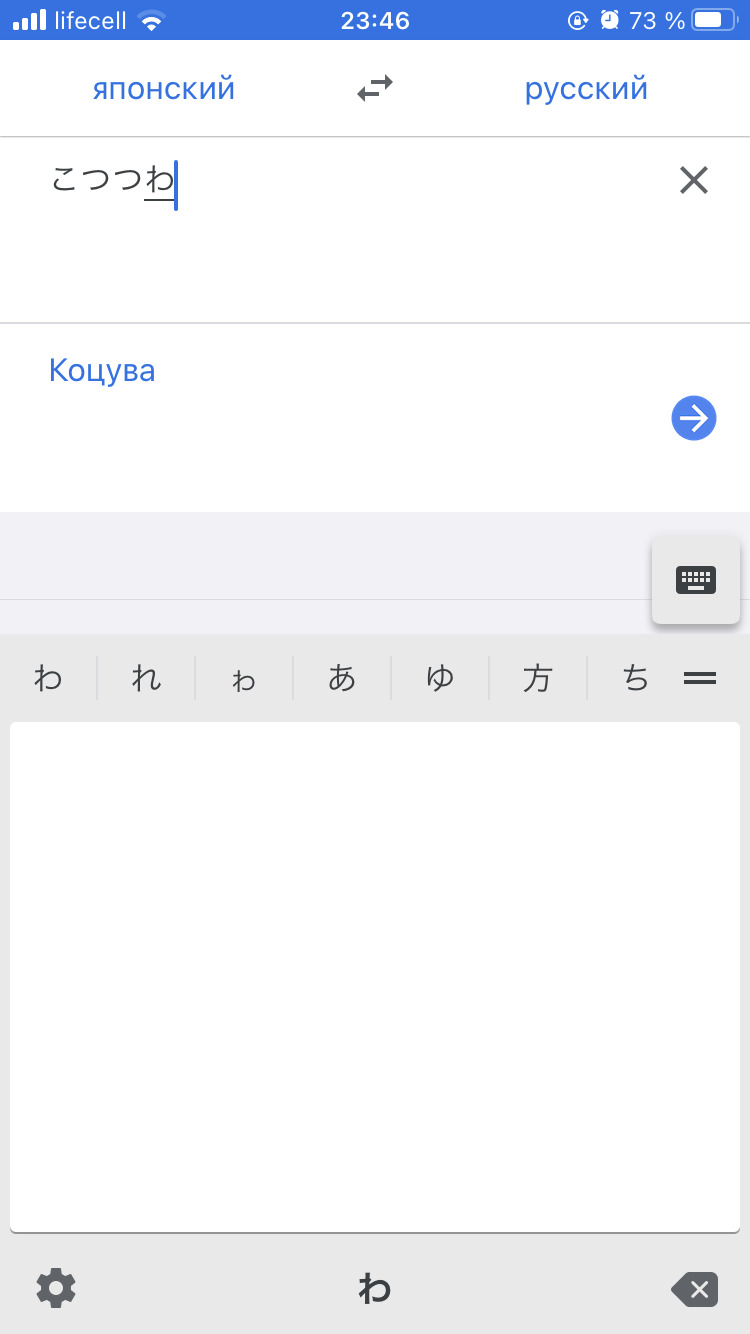
Task: Choose kanji 方 suggestion
Action: point(538,678)
